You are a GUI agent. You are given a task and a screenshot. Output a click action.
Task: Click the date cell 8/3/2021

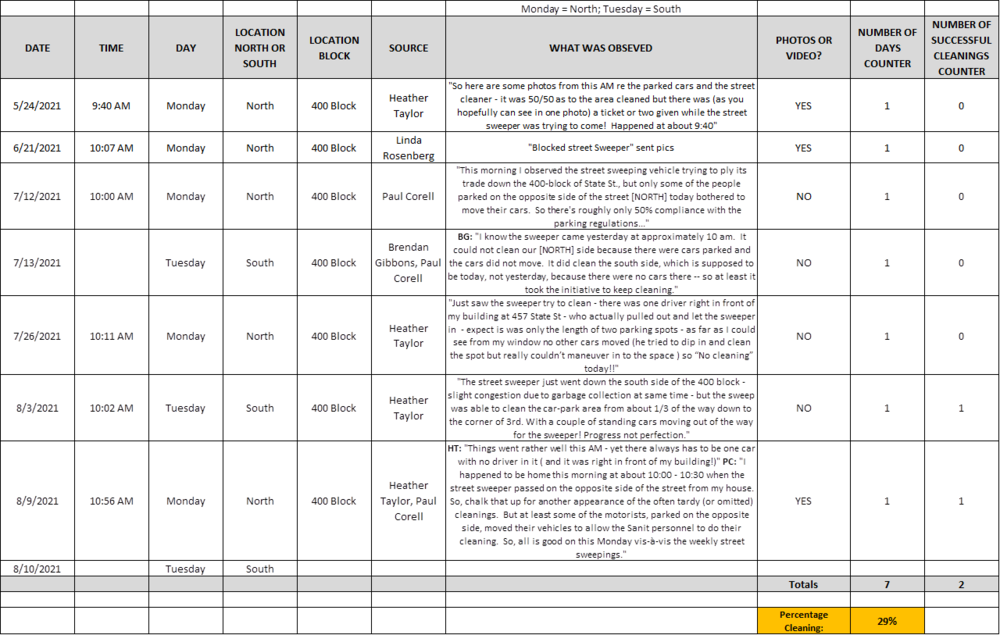click(37, 408)
